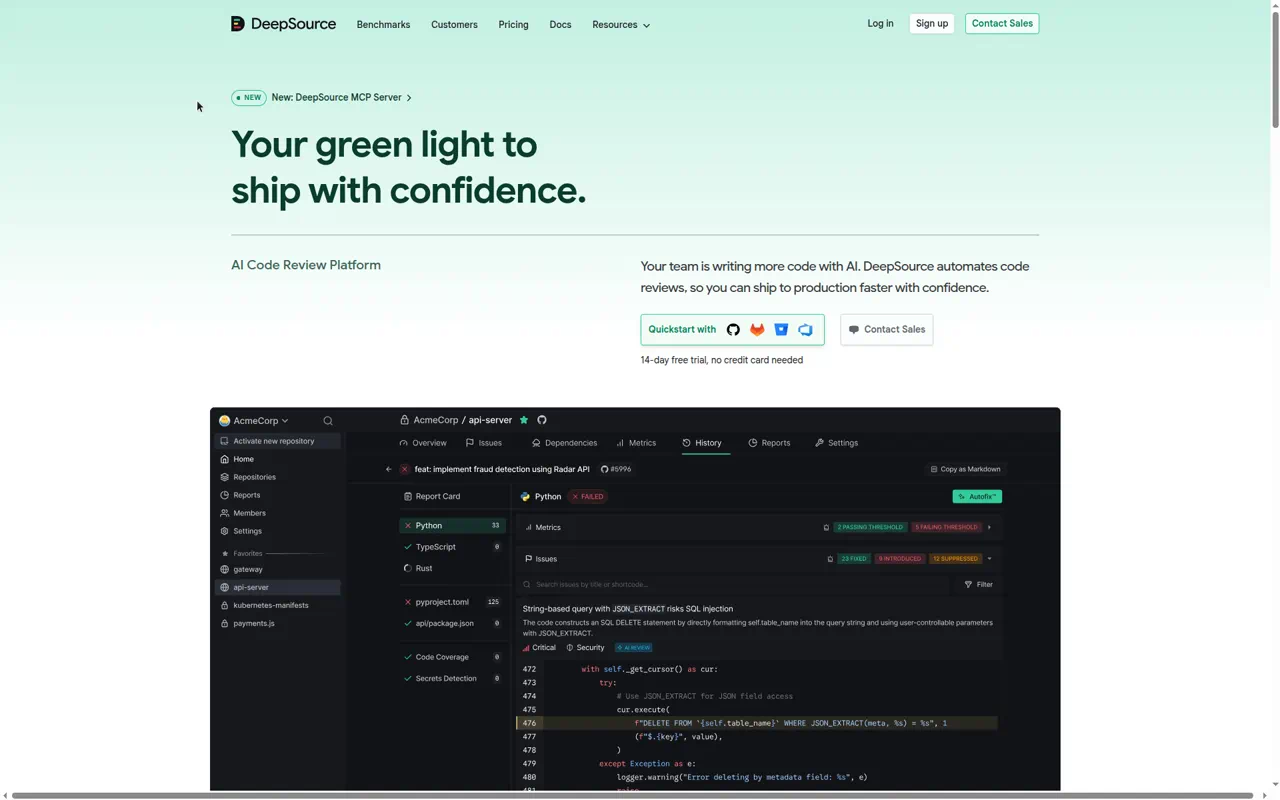1280x800 pixels.
Task: Select the Secrets Detection row
Action: tap(452, 678)
